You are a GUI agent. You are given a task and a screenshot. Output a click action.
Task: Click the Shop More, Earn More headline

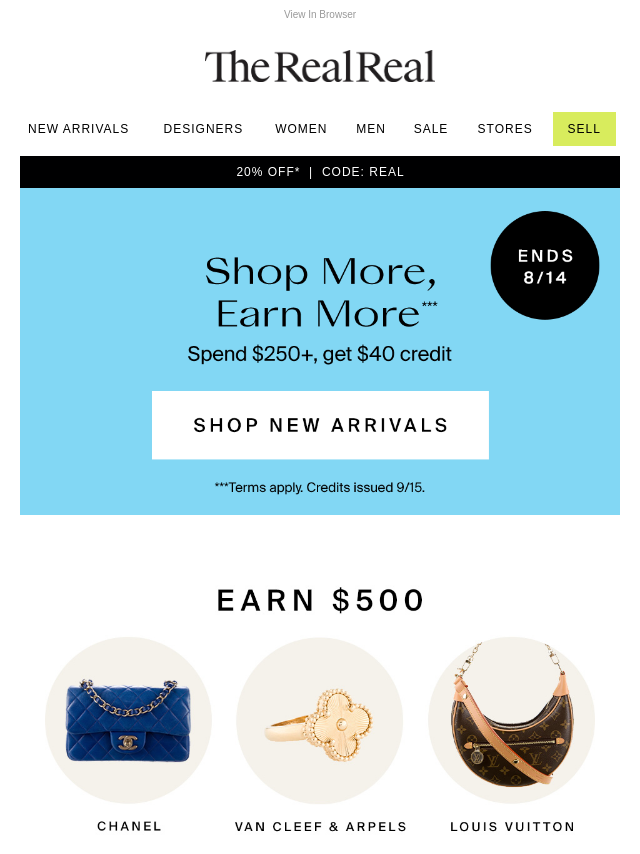coord(321,292)
